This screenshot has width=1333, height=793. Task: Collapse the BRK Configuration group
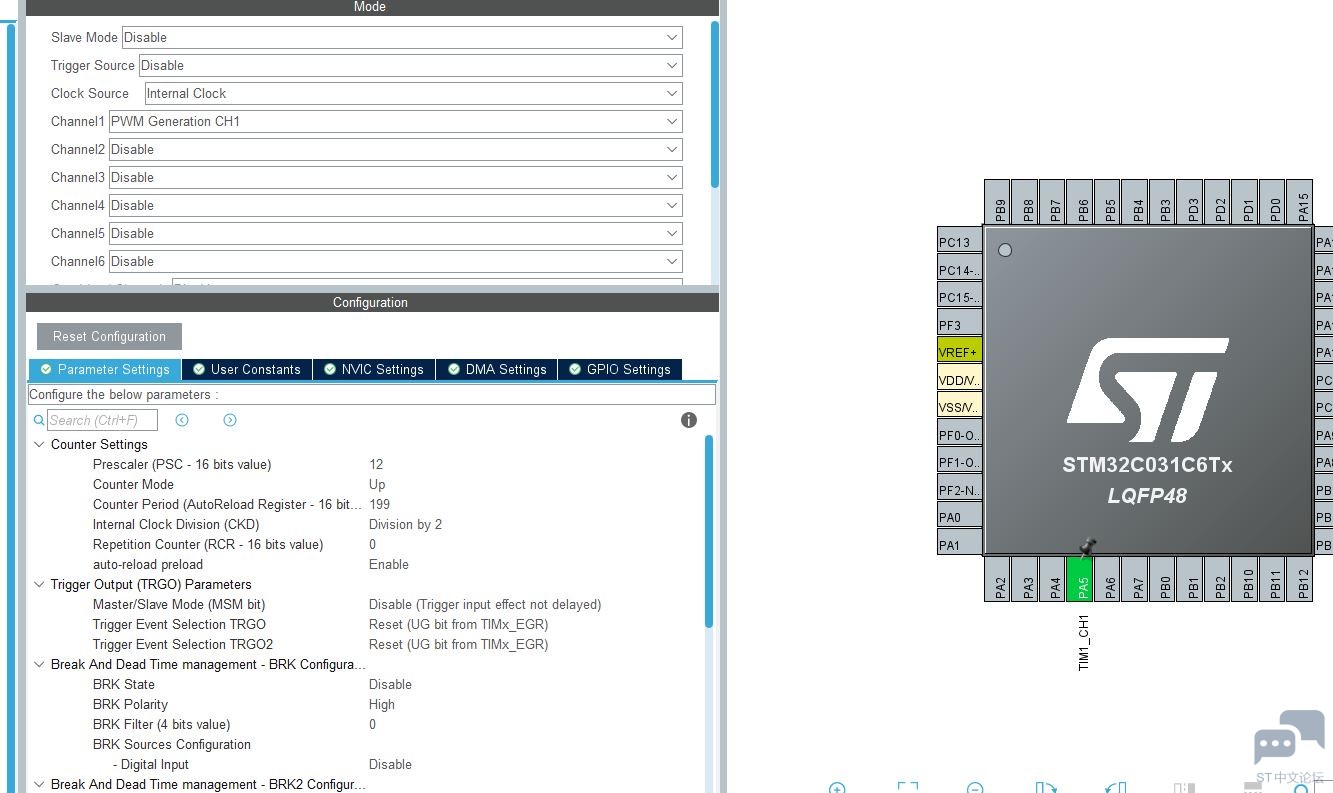pyautogui.click(x=39, y=664)
